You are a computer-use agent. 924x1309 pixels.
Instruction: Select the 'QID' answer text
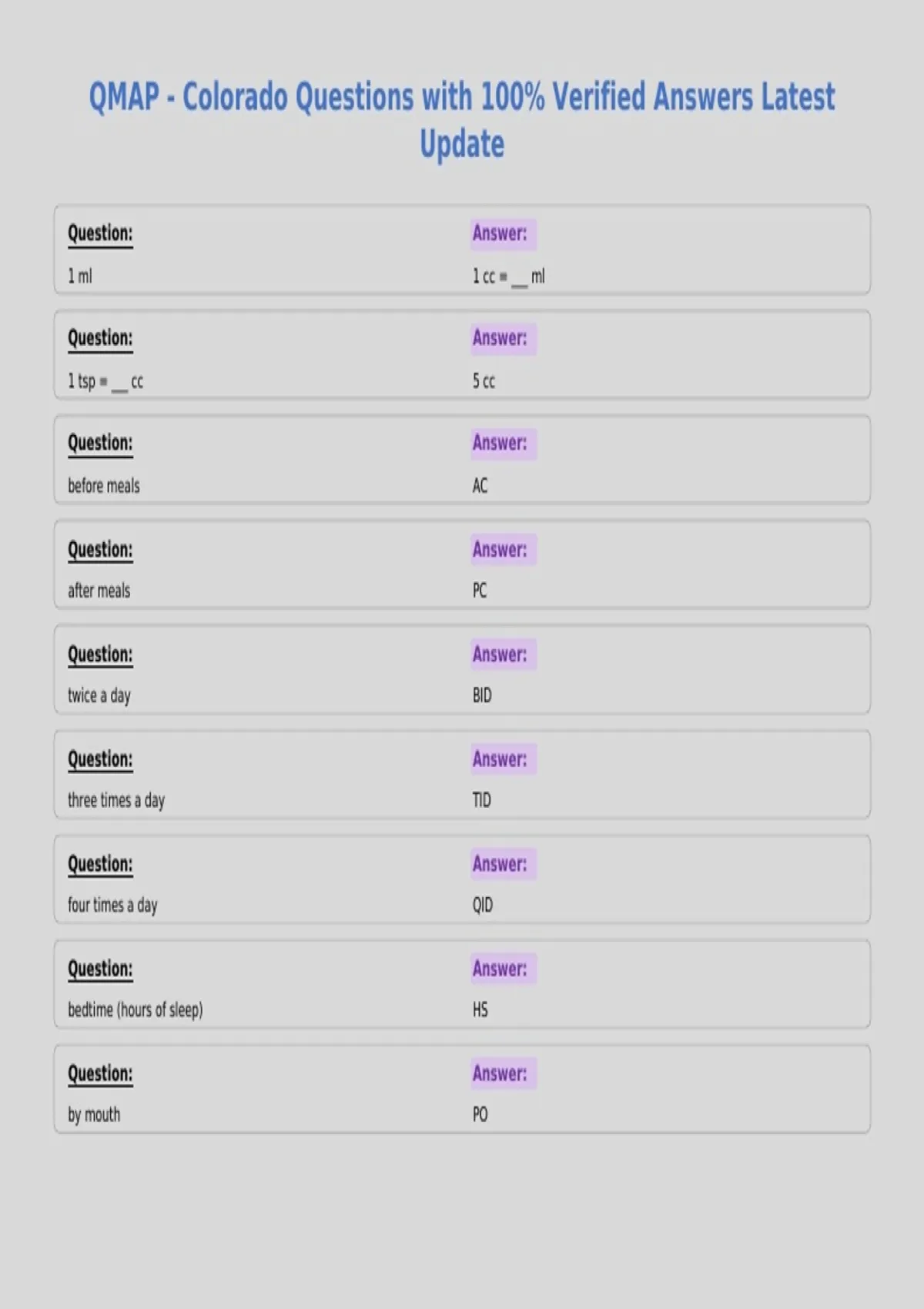click(x=483, y=905)
